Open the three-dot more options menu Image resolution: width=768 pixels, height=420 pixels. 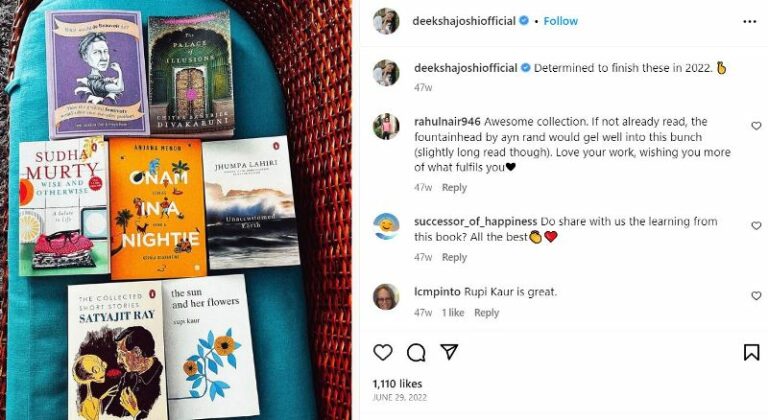click(x=749, y=22)
